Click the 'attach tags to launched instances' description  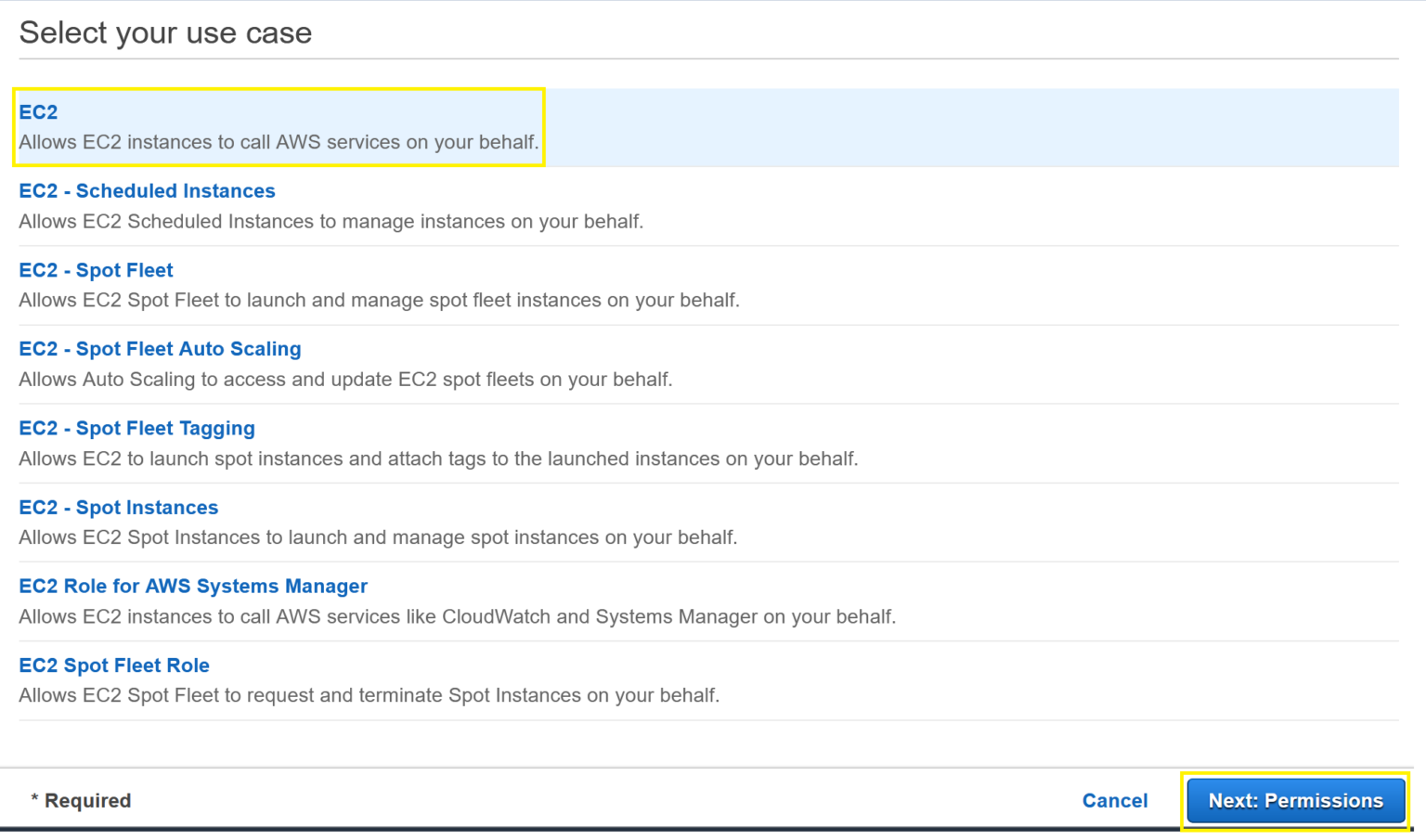pyautogui.click(x=438, y=459)
